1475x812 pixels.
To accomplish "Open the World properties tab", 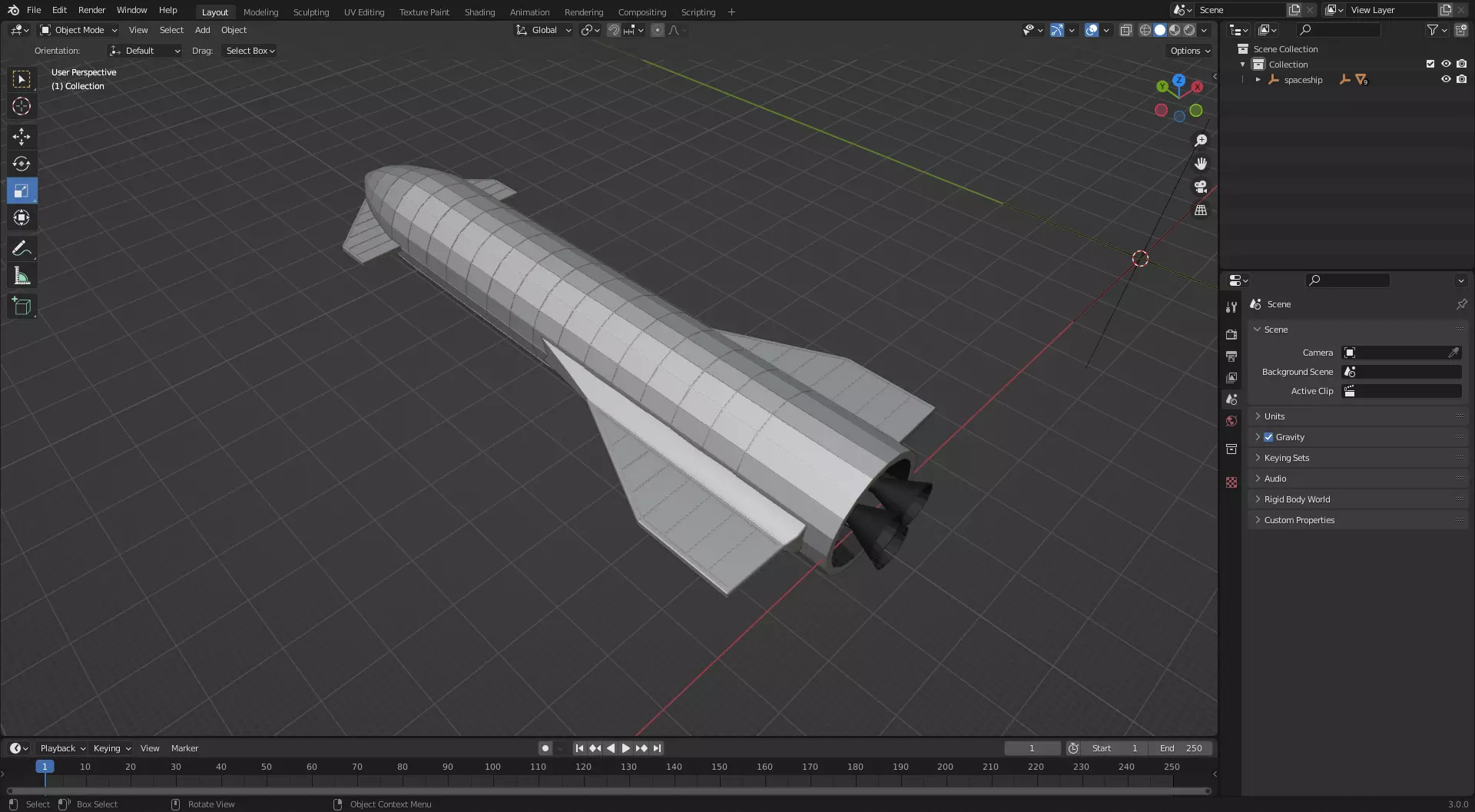I will (x=1231, y=420).
